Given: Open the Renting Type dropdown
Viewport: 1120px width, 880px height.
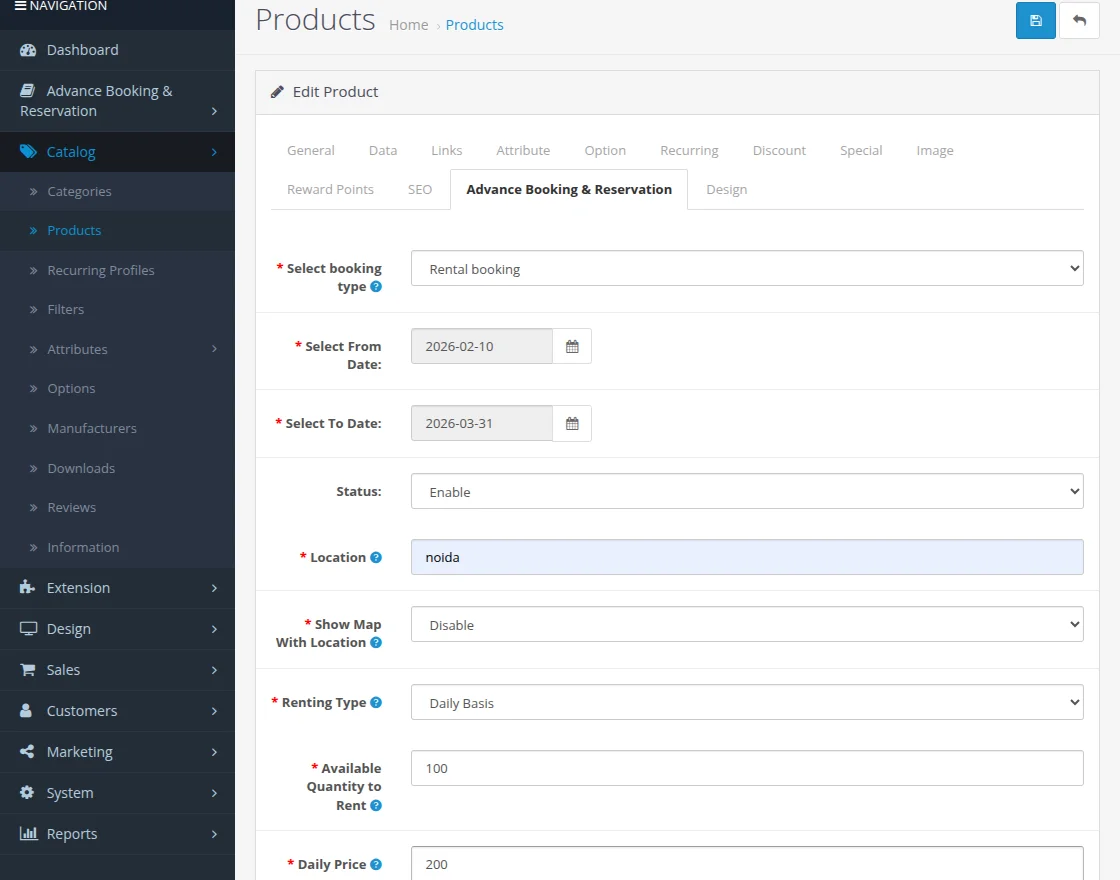Looking at the screenshot, I should 746,703.
